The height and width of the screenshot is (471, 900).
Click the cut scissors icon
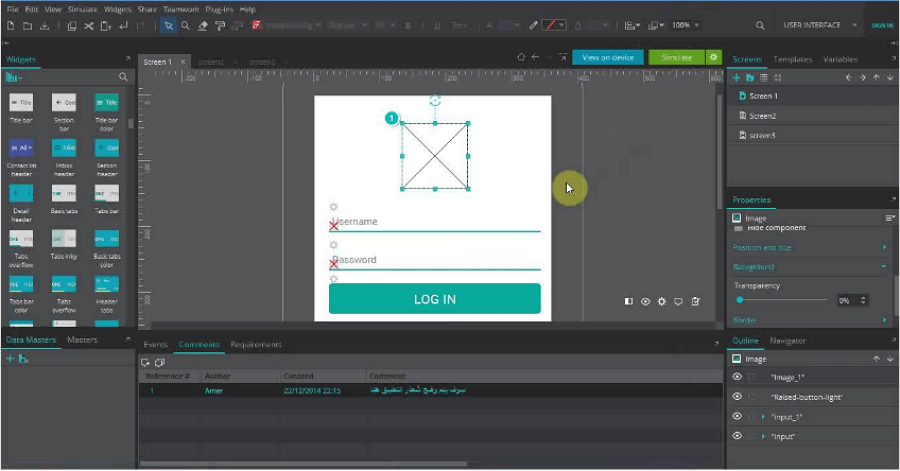tap(89, 25)
